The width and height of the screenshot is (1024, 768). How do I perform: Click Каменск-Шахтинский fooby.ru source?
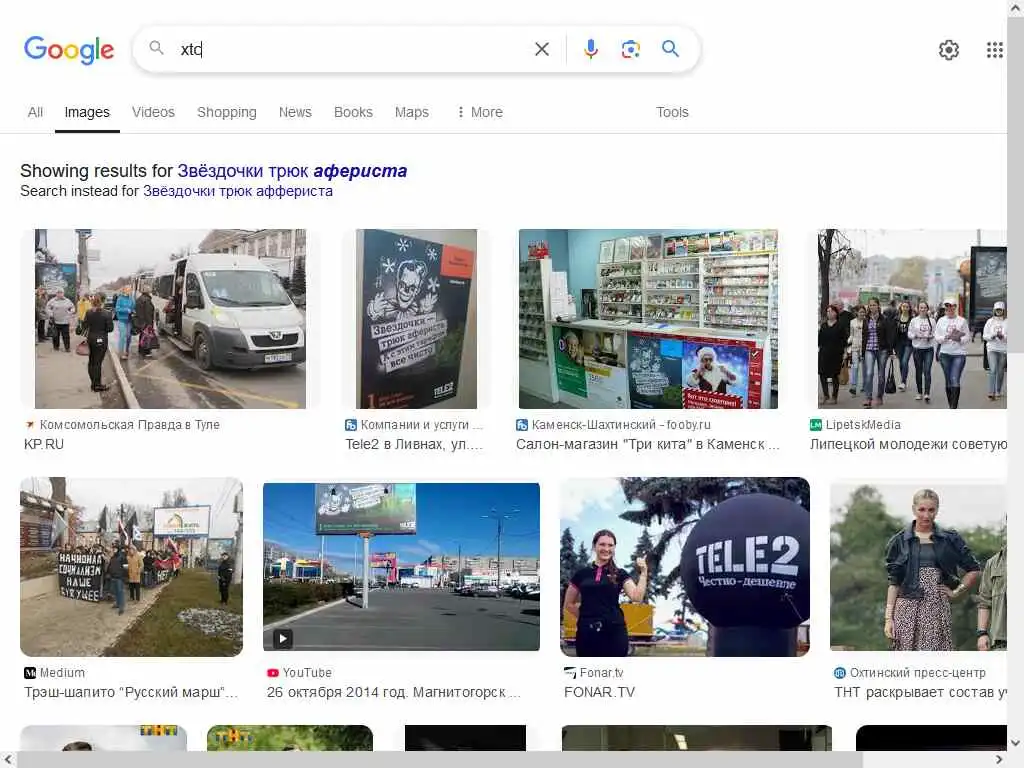[621, 424]
